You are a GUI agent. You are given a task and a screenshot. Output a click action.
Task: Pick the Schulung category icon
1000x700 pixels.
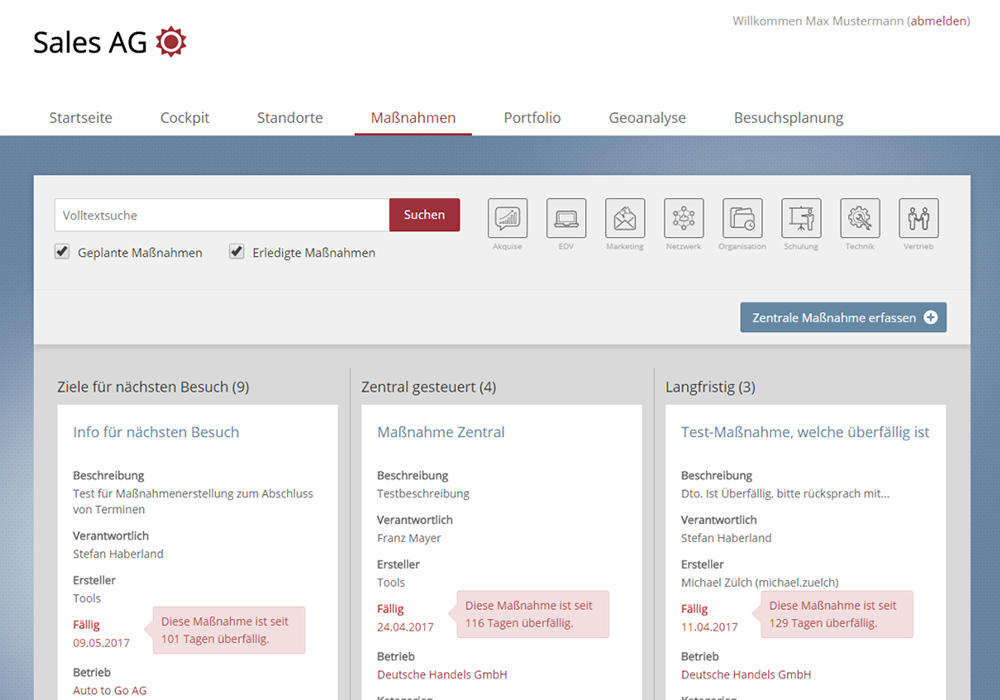(801, 218)
